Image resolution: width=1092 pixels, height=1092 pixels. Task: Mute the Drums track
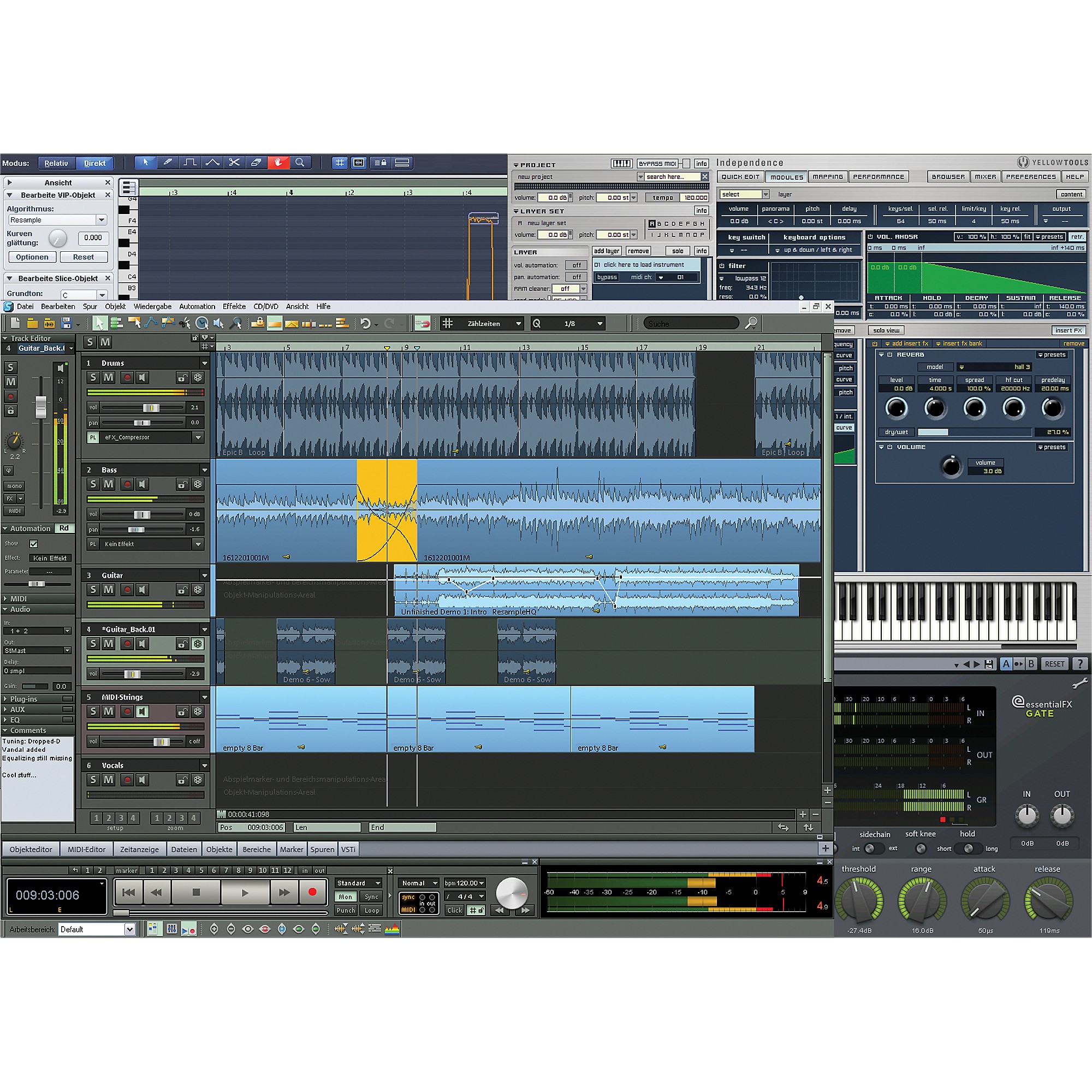coord(109,378)
